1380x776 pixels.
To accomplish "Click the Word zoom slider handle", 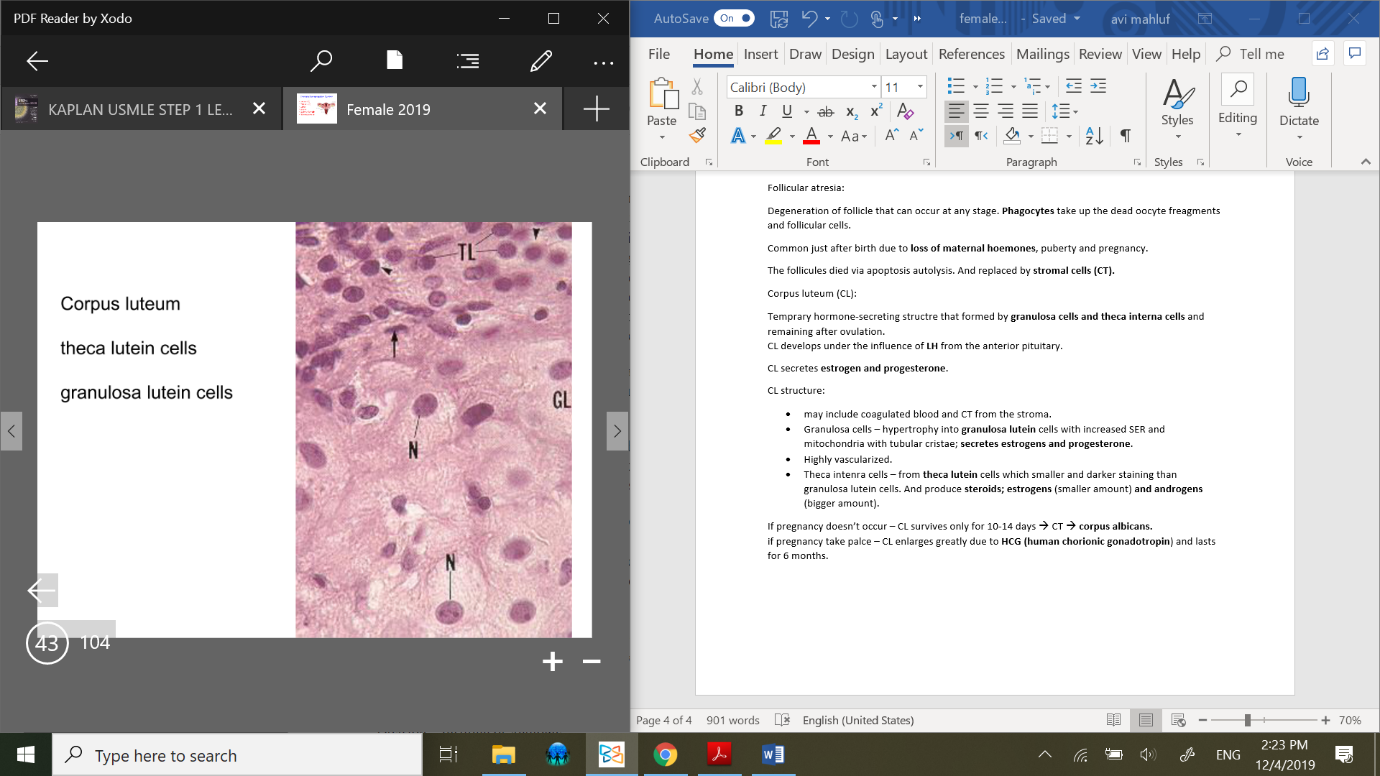I will pyautogui.click(x=1247, y=720).
